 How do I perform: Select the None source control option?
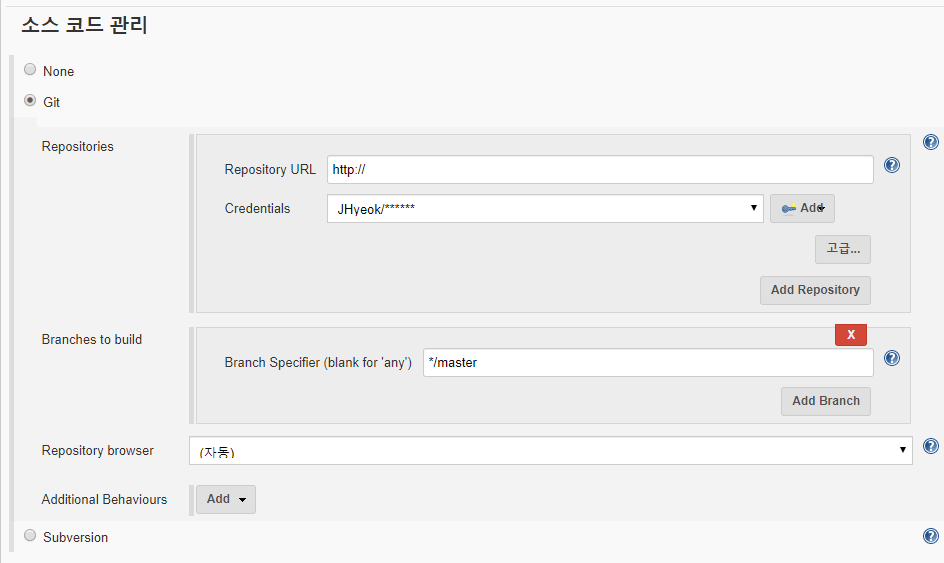[x=30, y=70]
